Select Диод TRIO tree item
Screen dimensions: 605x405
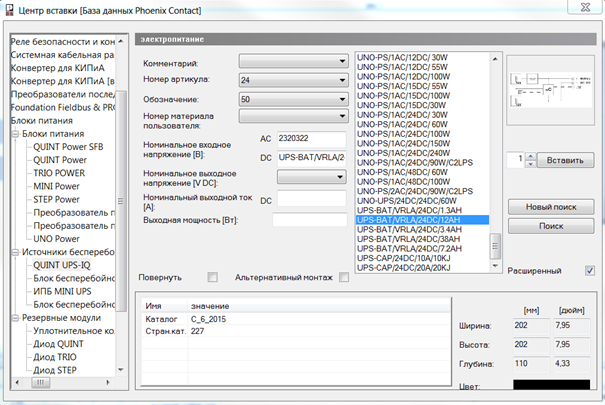[55, 357]
